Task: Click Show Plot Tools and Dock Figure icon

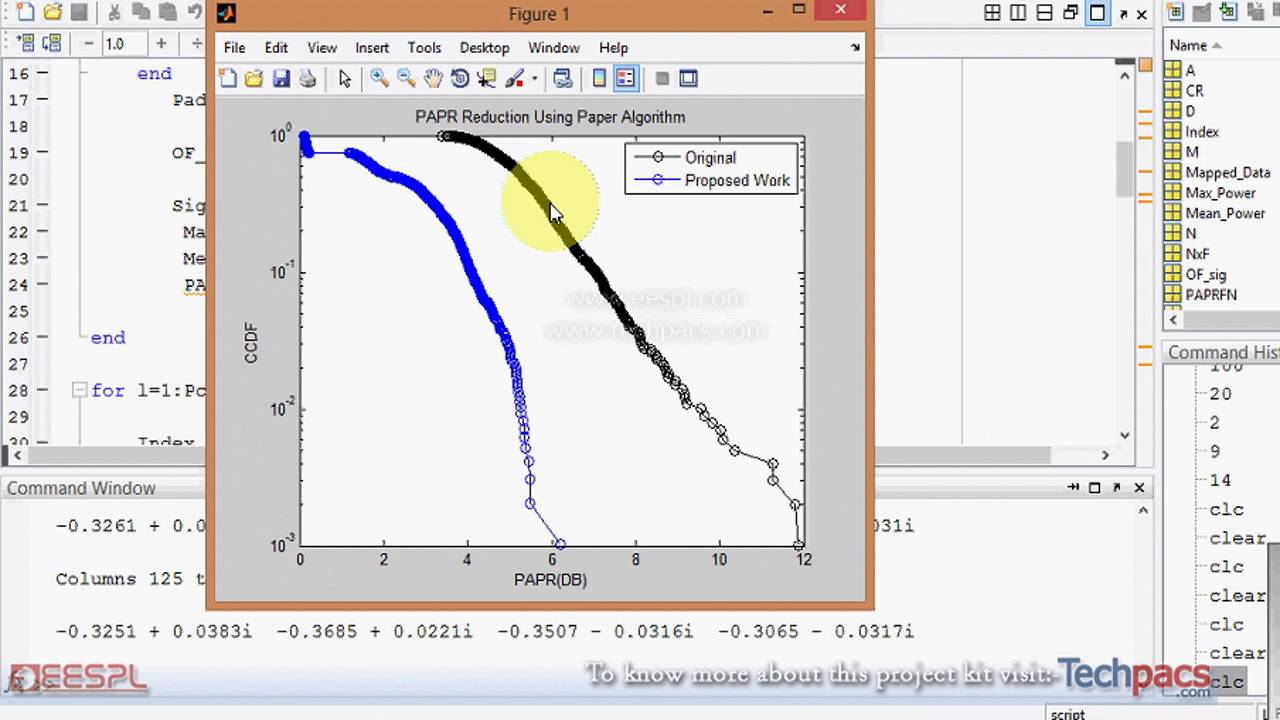Action: click(x=688, y=78)
